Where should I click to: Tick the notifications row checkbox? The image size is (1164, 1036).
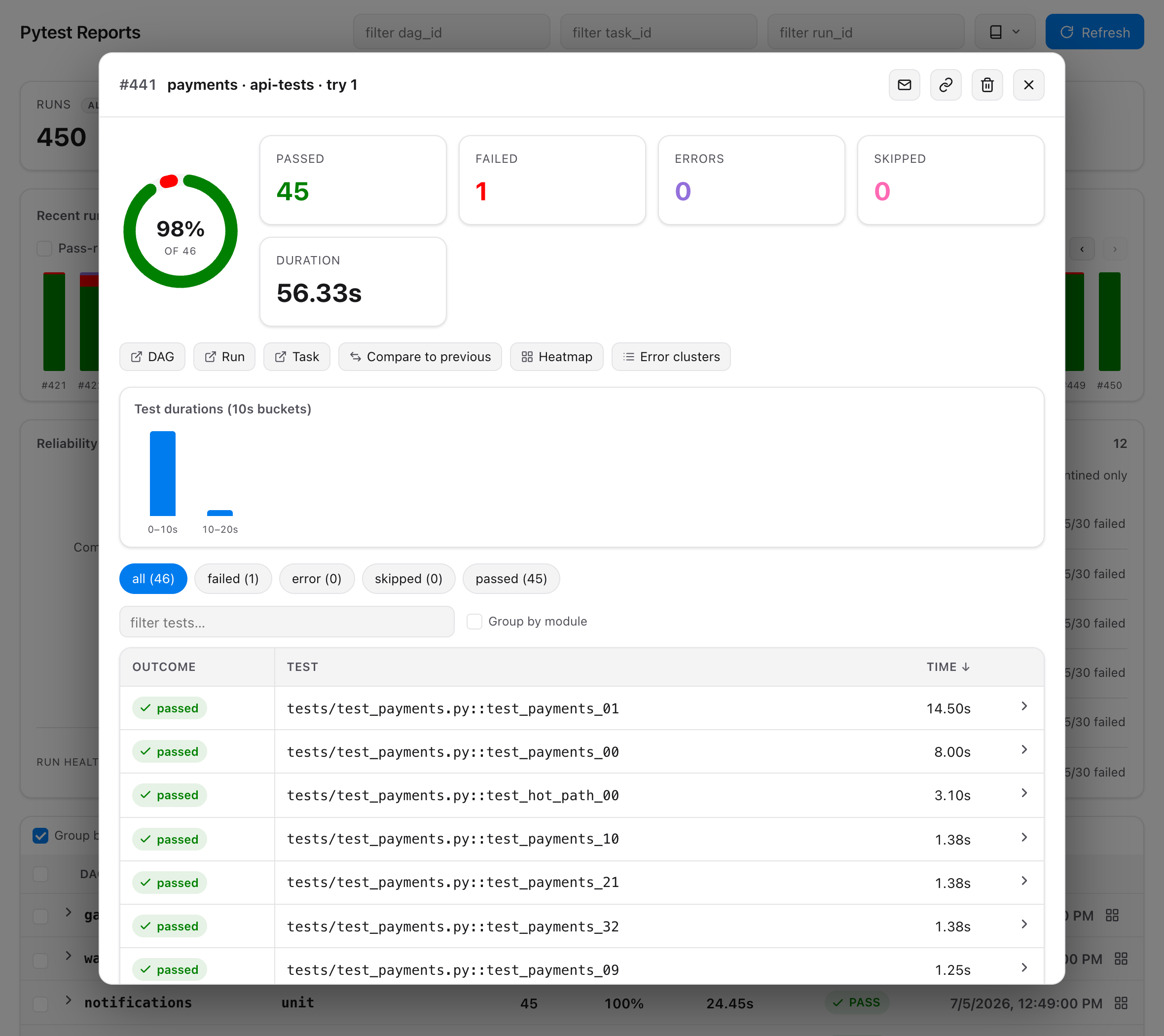[40, 1003]
